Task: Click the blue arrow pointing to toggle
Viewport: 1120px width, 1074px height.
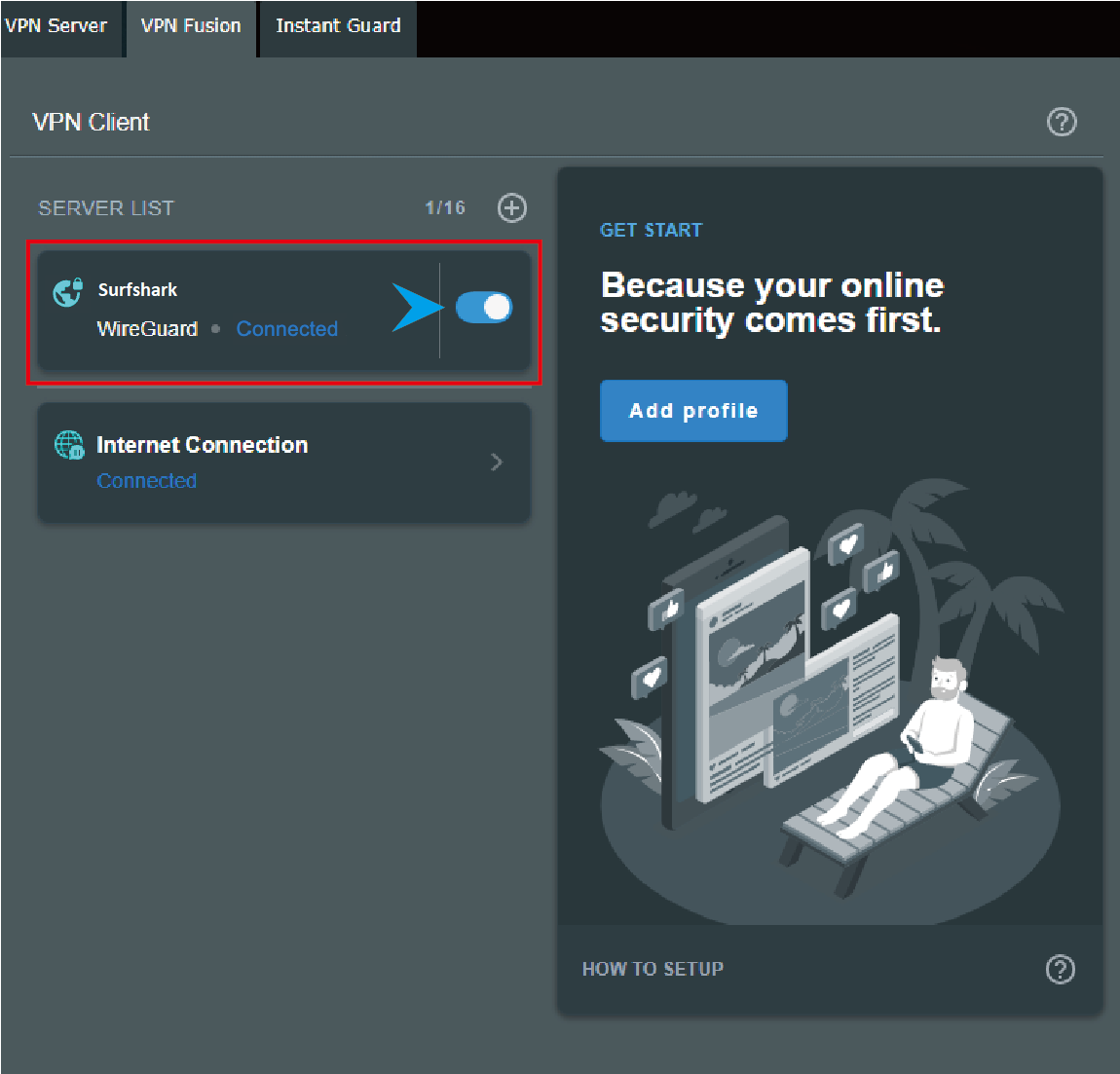Action: pos(416,308)
